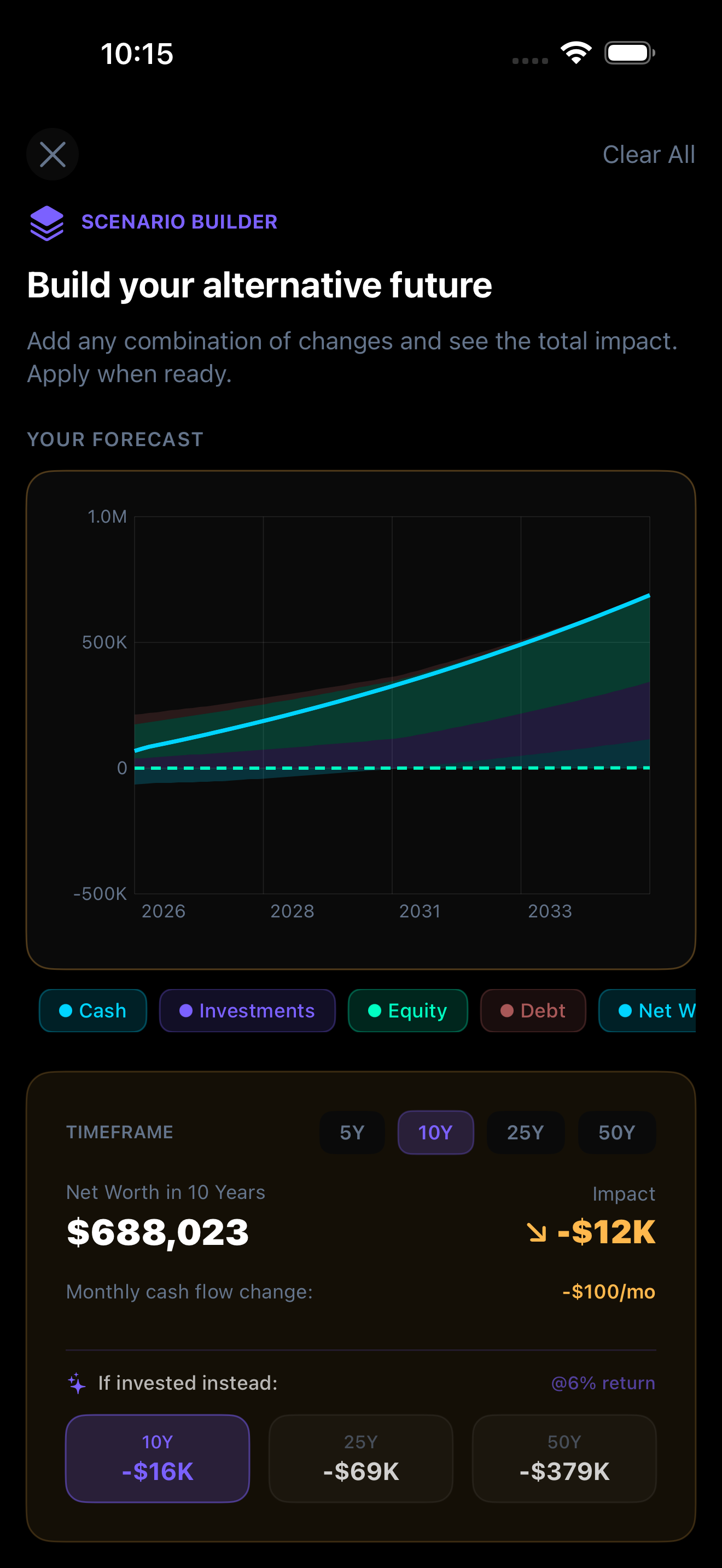Tap the @6% return rate link

pyautogui.click(x=603, y=1383)
